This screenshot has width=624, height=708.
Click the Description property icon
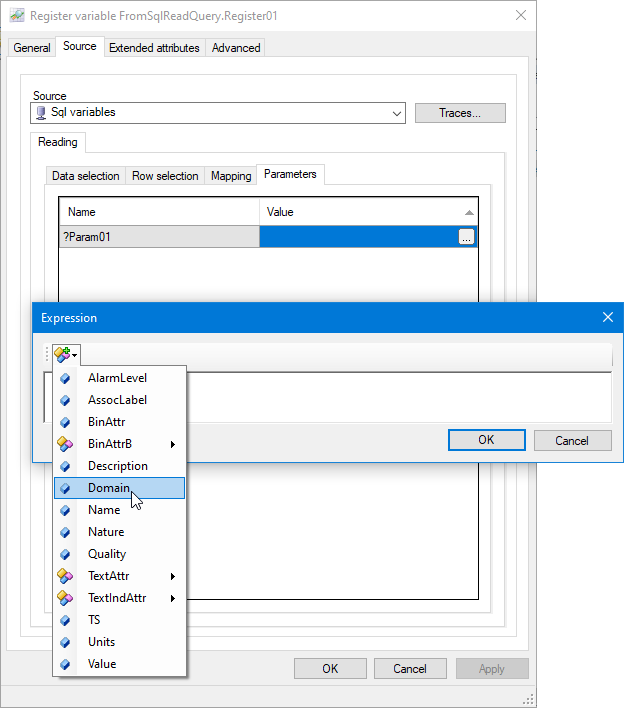66,466
